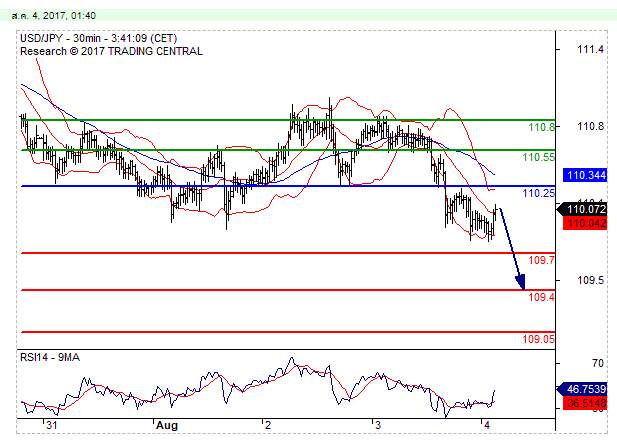This screenshot has height=445, width=617.
Task: Select the red 109.4 support label
Action: pos(542,297)
